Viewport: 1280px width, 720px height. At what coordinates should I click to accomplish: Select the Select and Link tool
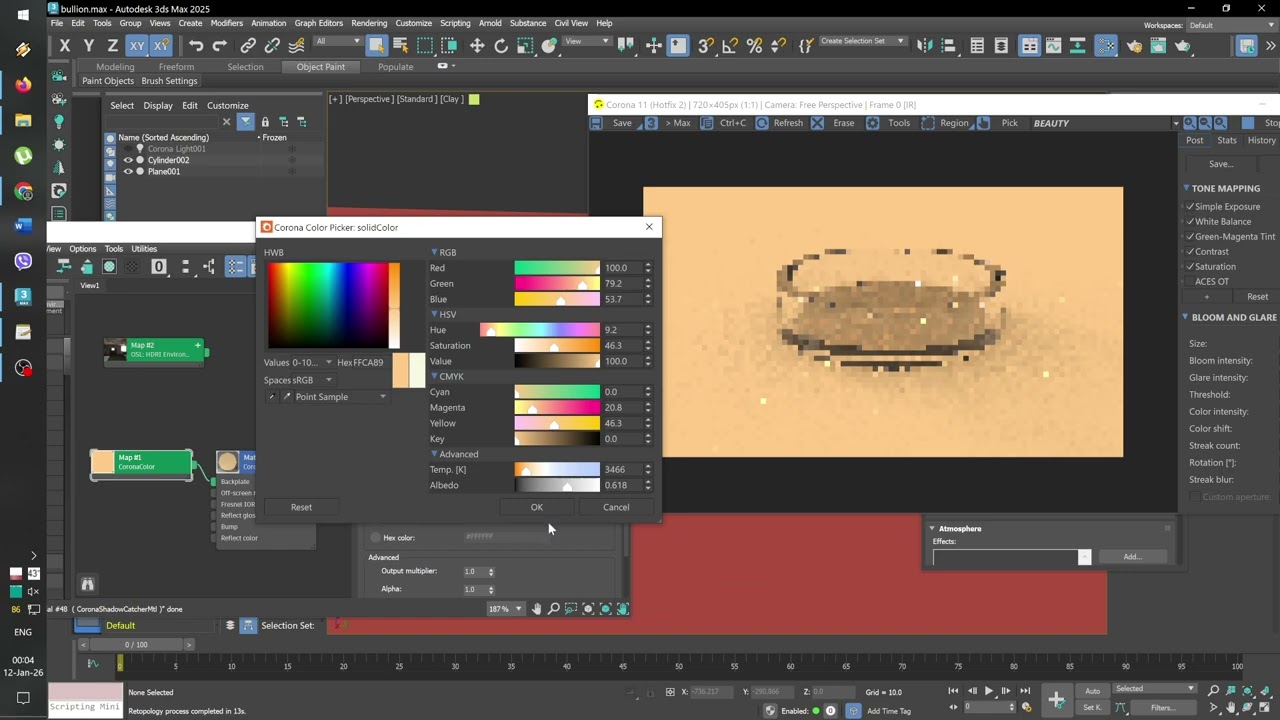coord(248,46)
